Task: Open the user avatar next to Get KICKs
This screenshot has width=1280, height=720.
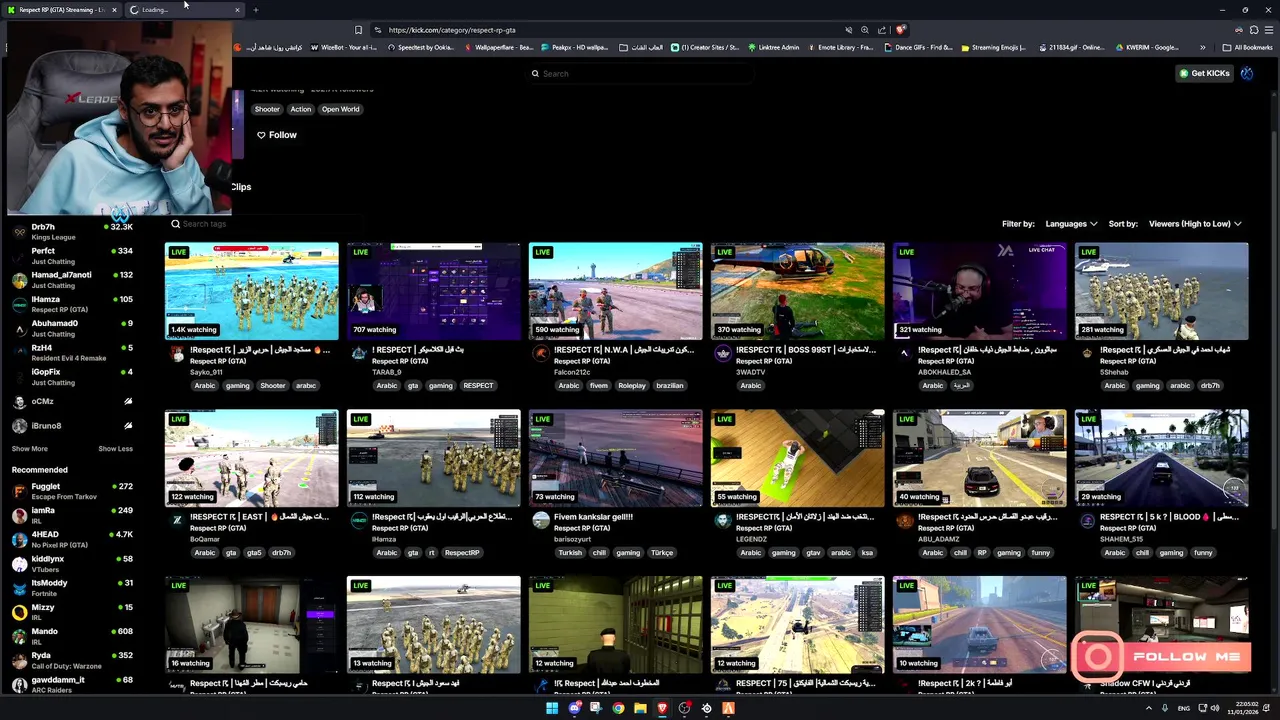Action: (1247, 73)
